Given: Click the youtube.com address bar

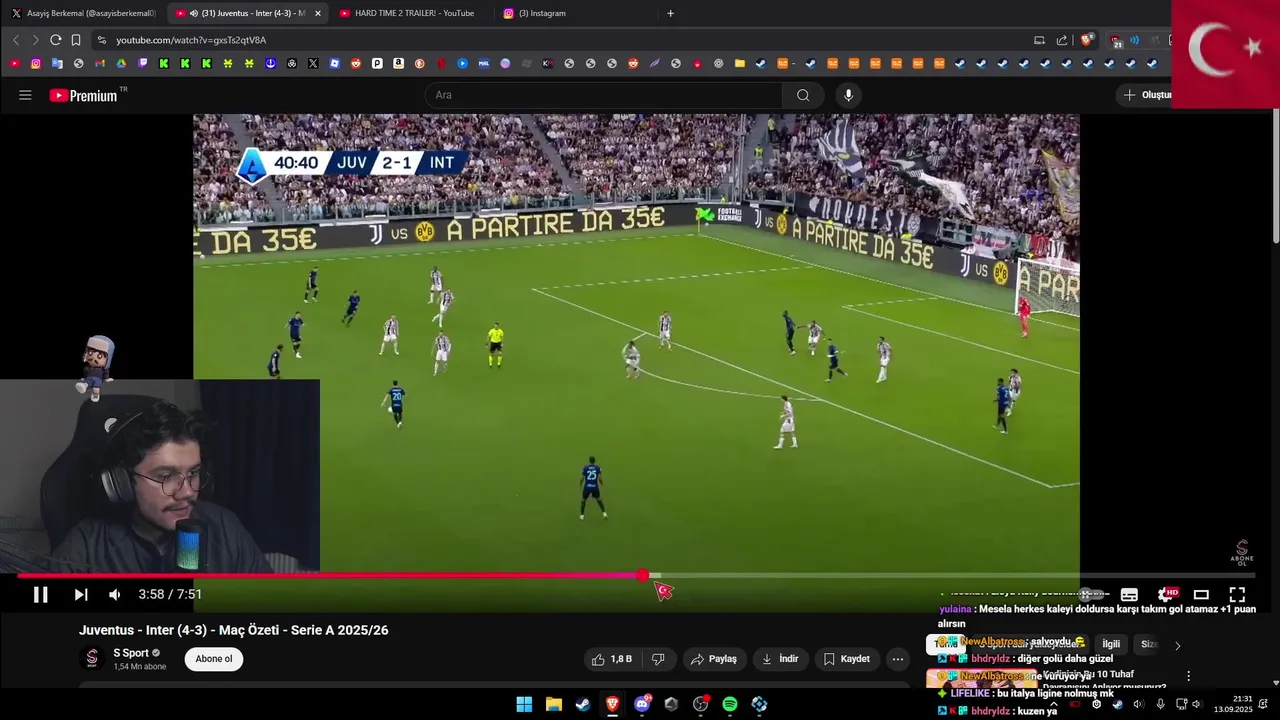Looking at the screenshot, I should pyautogui.click(x=560, y=40).
